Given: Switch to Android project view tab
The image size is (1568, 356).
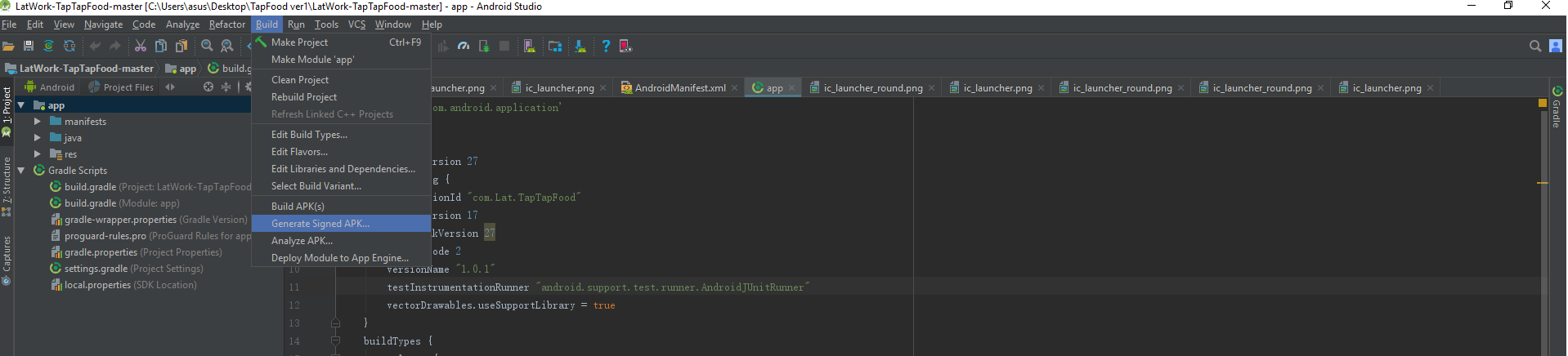Looking at the screenshot, I should [49, 87].
